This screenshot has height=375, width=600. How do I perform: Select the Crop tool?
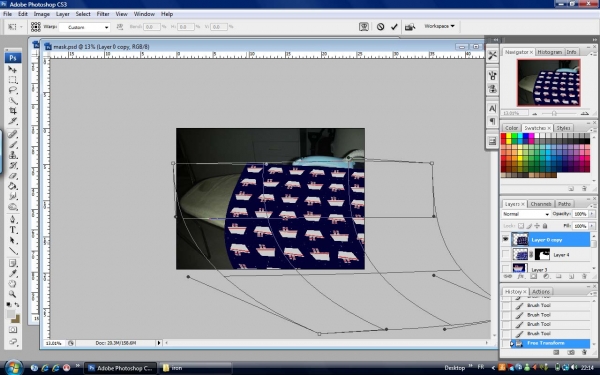[x=12, y=111]
